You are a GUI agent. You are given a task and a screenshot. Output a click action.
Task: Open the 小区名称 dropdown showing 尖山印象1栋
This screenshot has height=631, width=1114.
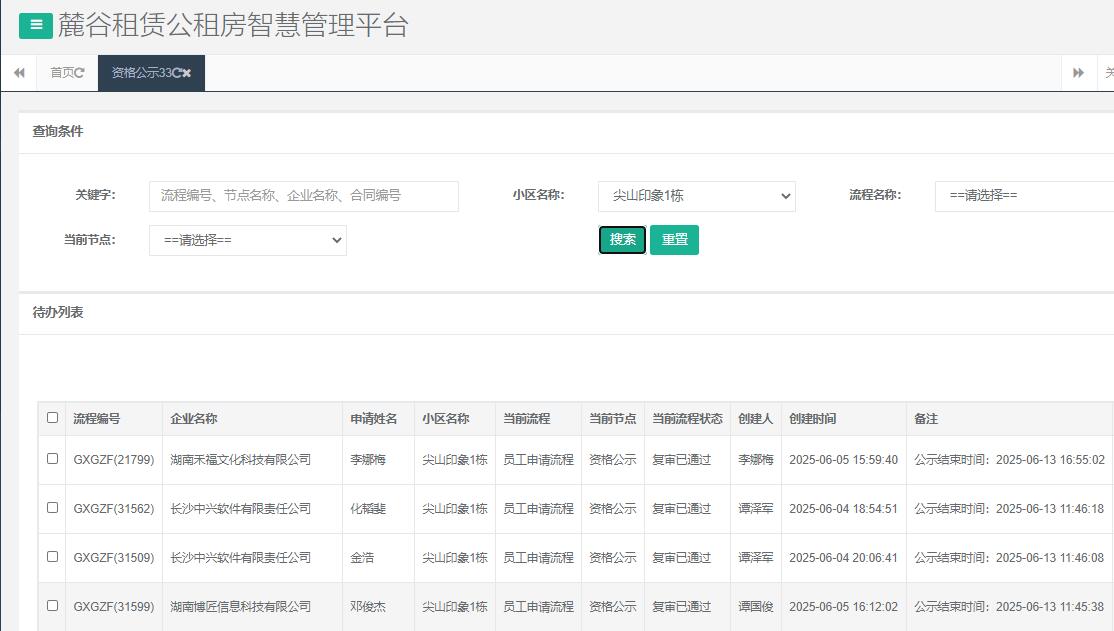click(696, 196)
